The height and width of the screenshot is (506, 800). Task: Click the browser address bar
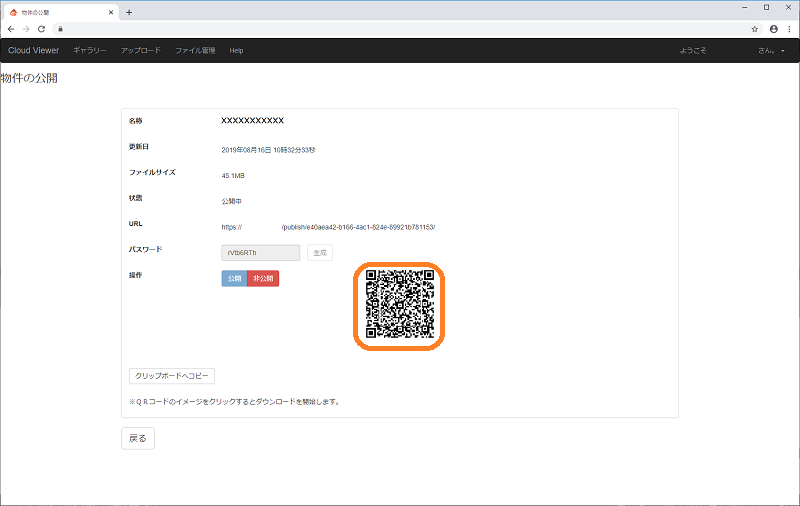[x=406, y=29]
